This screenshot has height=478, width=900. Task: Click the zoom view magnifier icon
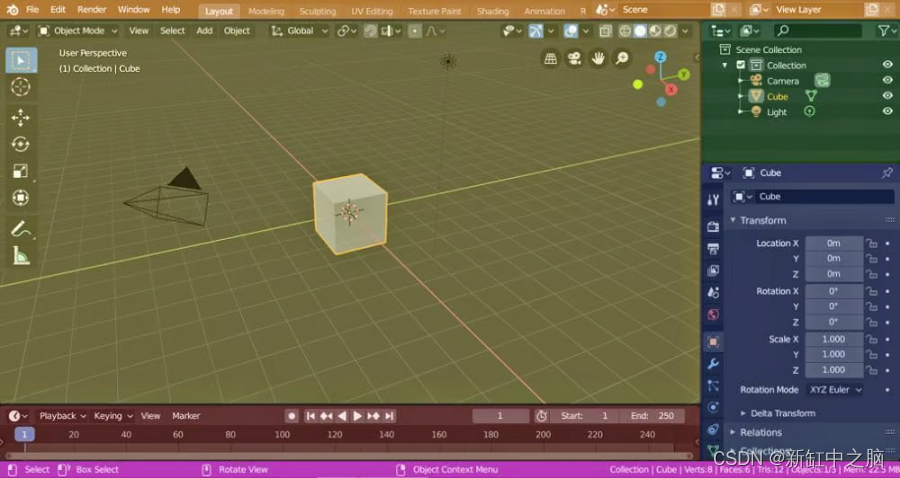coord(622,59)
